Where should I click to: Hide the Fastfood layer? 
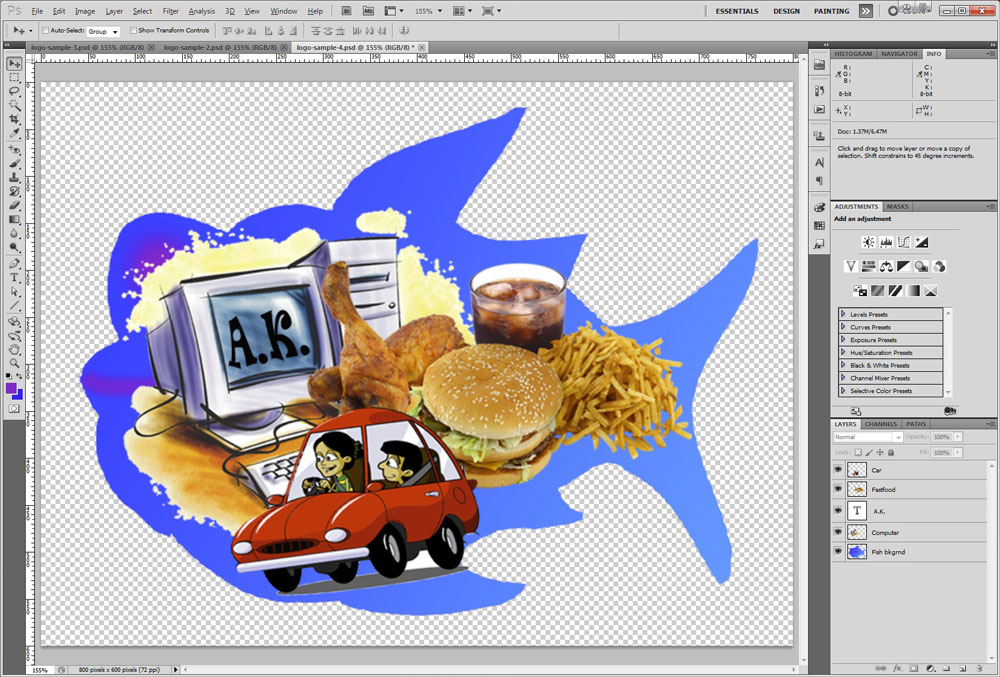point(838,489)
